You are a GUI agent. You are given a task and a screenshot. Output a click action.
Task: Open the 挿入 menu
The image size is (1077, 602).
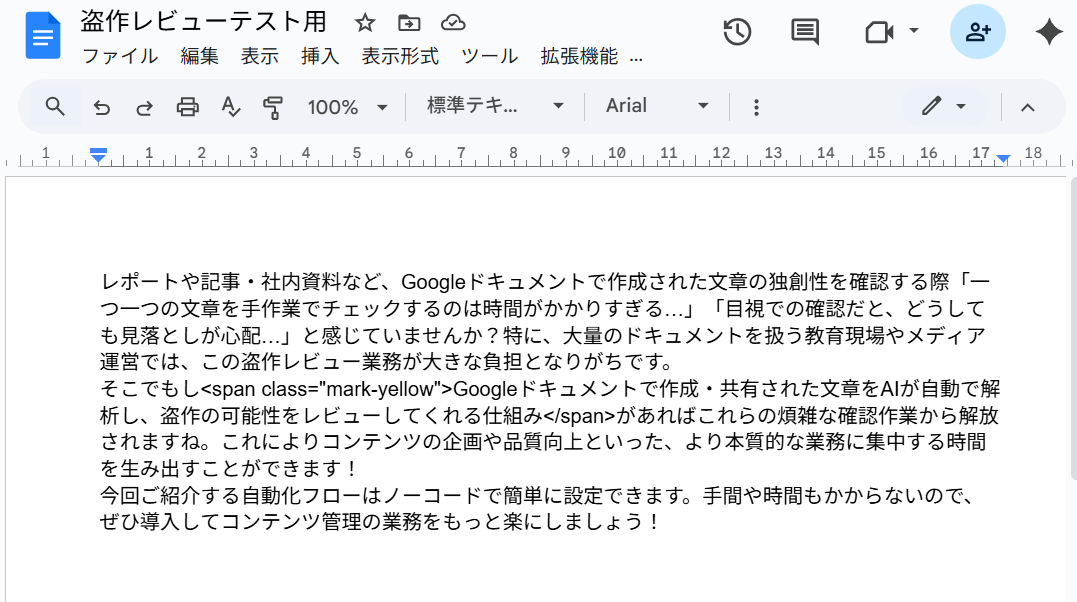tap(320, 56)
